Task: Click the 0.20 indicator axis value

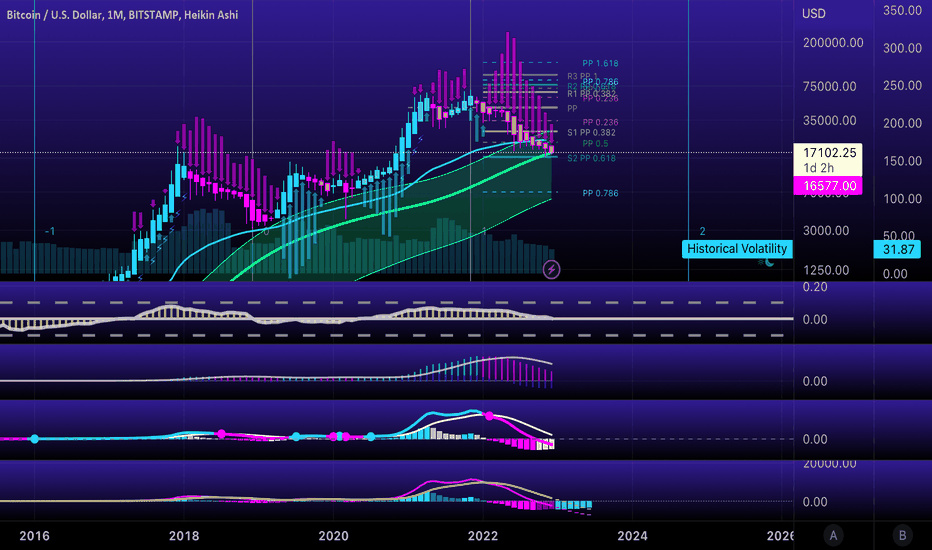Action: (815, 287)
